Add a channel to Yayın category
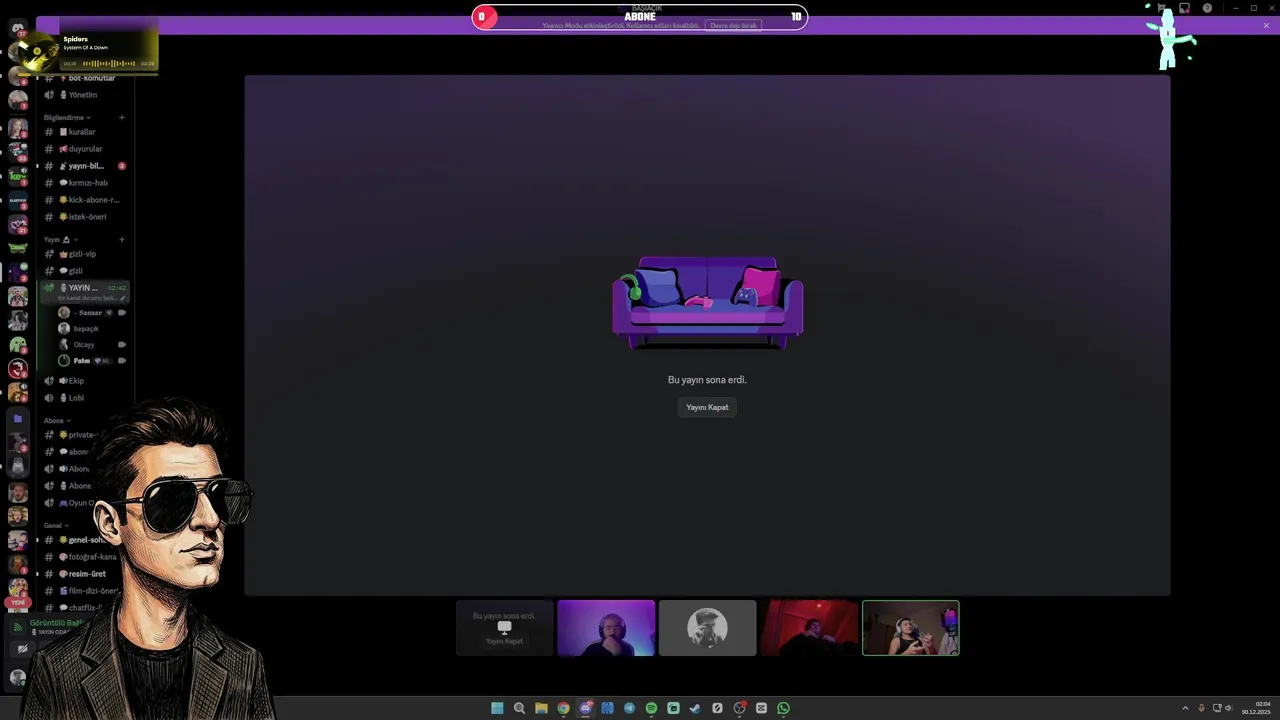Viewport: 1280px width, 720px height. (122, 240)
